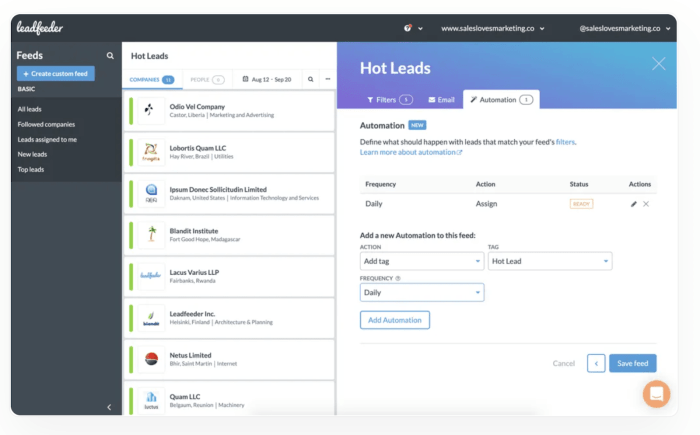Viewport: 700px width, 435px height.
Task: Click the Save feed button
Action: pyautogui.click(x=633, y=363)
